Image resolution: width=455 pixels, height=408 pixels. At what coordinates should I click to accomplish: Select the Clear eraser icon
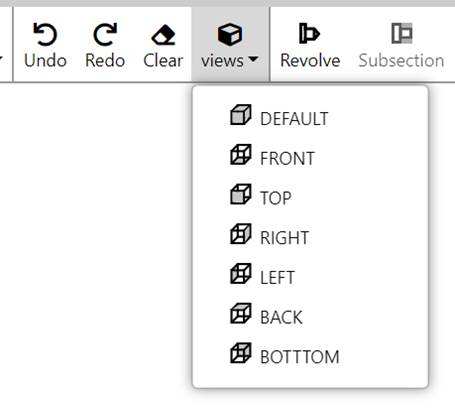(163, 34)
